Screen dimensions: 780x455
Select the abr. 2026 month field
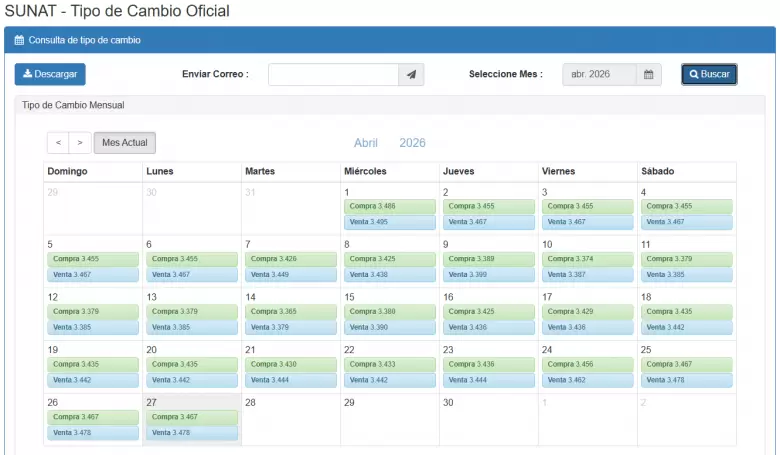click(599, 75)
